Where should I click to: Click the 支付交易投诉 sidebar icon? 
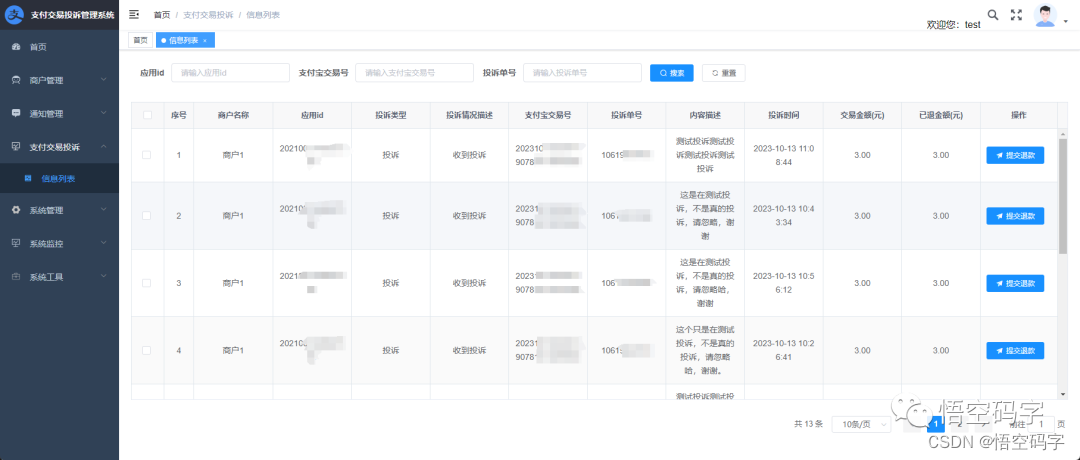pyautogui.click(x=16, y=147)
